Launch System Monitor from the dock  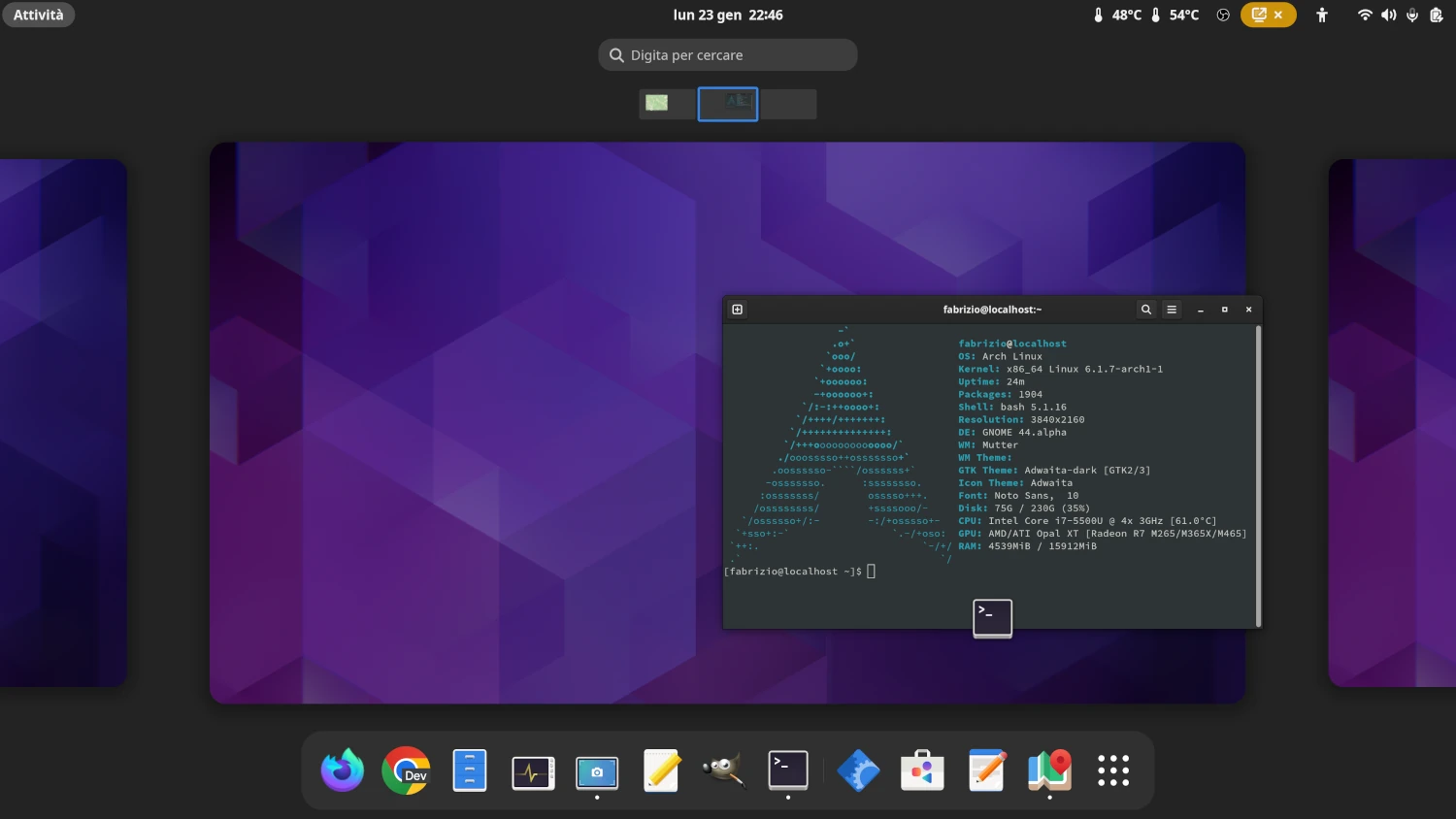coord(533,772)
